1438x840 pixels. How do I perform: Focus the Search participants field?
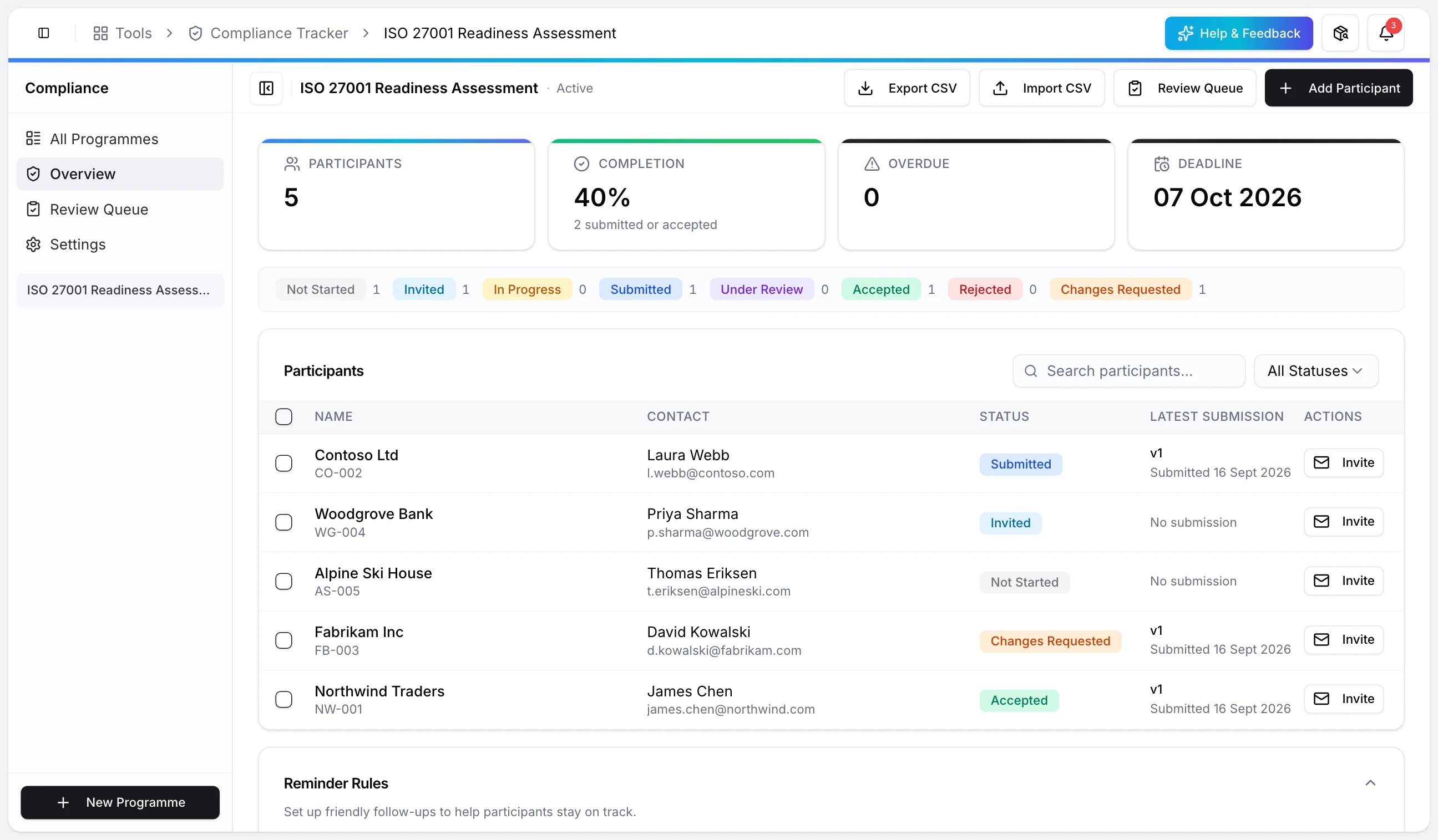1129,371
